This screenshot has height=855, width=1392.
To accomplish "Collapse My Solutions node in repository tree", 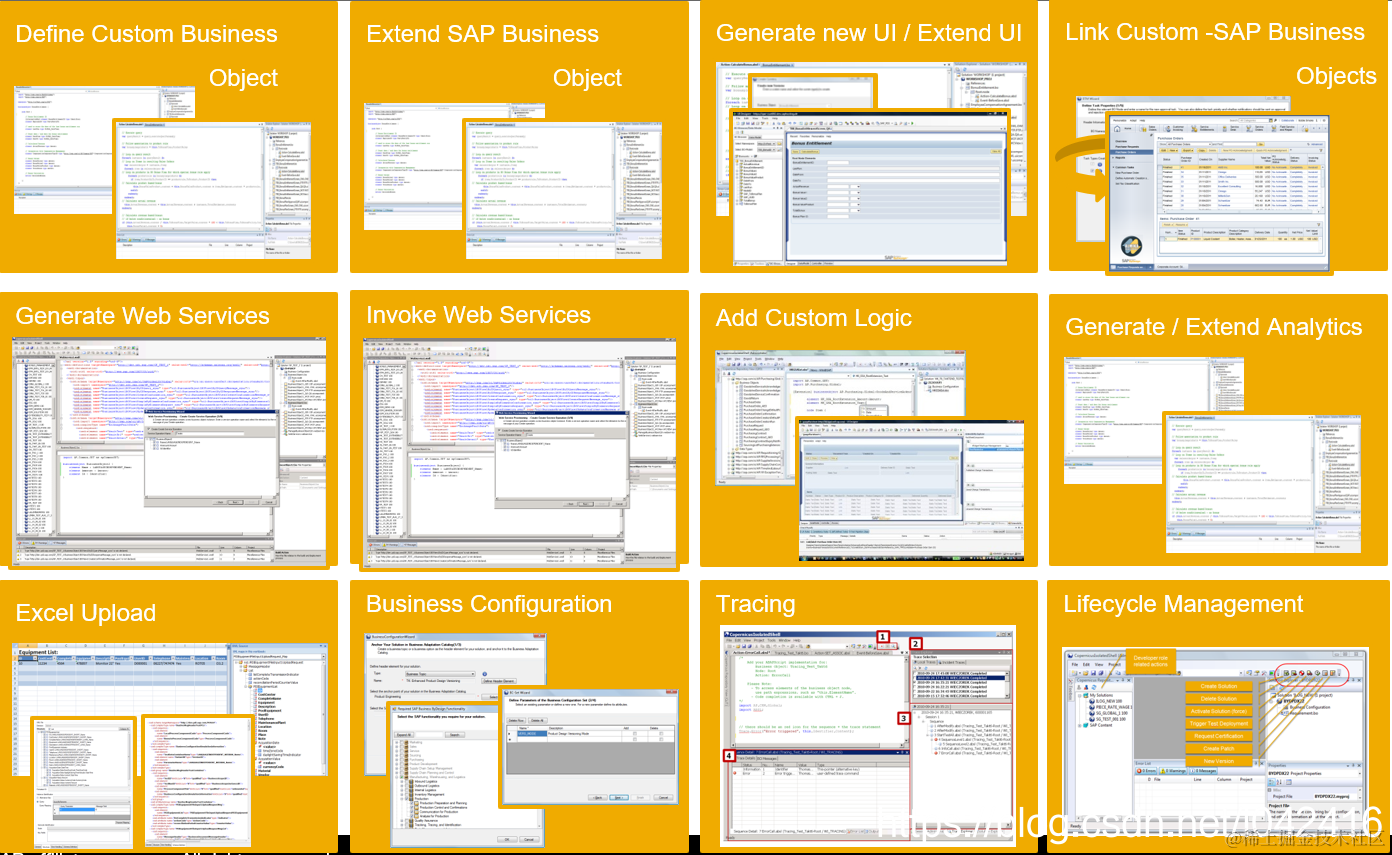I will tap(1080, 695).
